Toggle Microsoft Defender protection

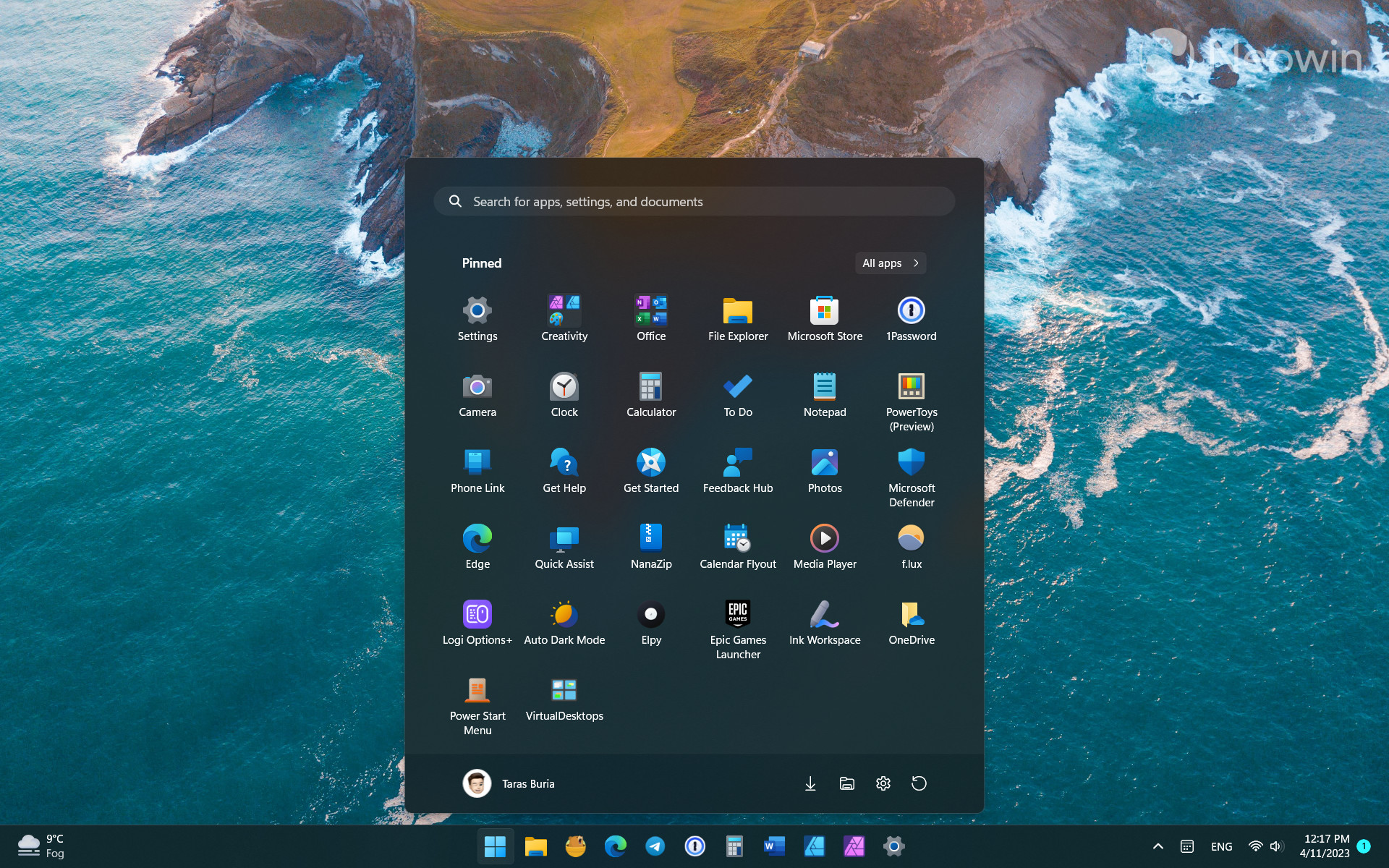910,476
